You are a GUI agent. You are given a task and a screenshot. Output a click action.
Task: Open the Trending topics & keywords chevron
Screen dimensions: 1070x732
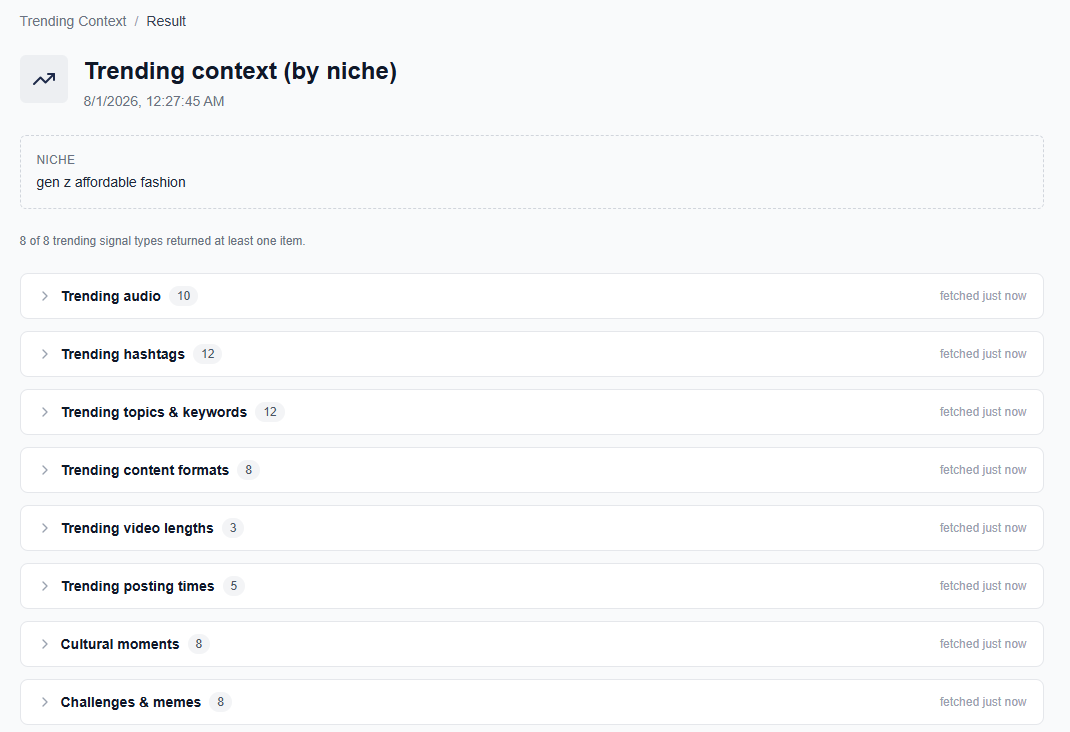pyautogui.click(x=44, y=412)
